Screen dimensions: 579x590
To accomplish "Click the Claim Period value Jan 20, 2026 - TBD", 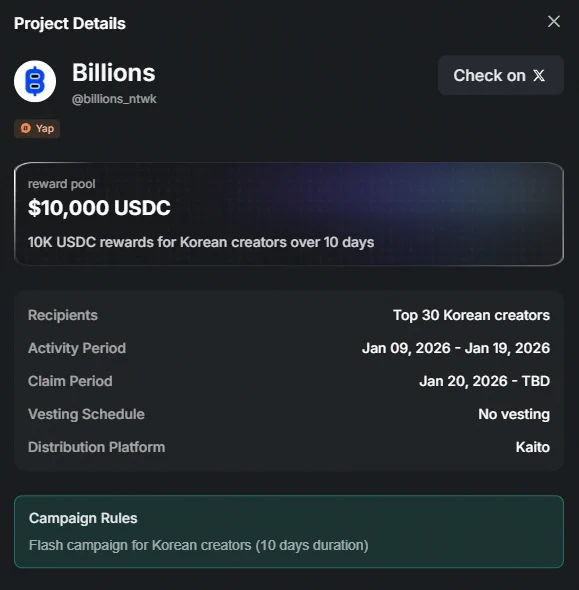I will tap(485, 381).
